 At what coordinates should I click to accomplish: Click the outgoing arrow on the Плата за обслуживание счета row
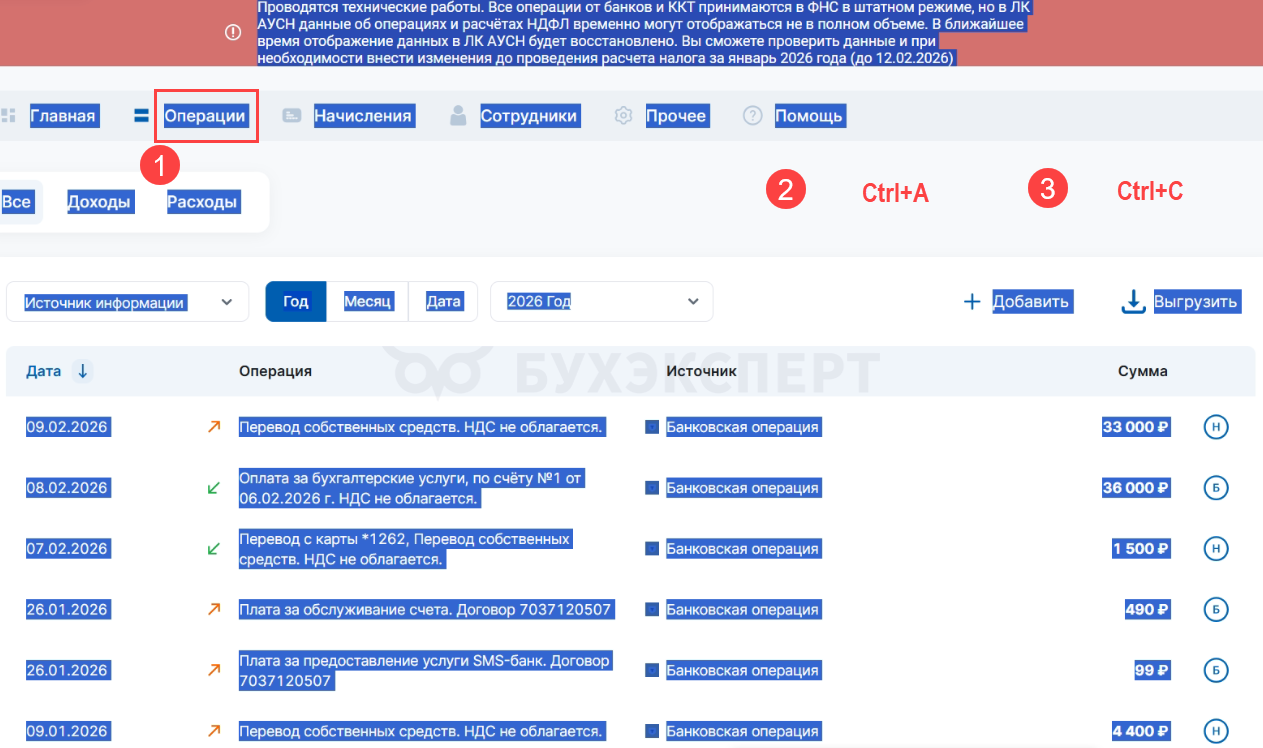[213, 609]
